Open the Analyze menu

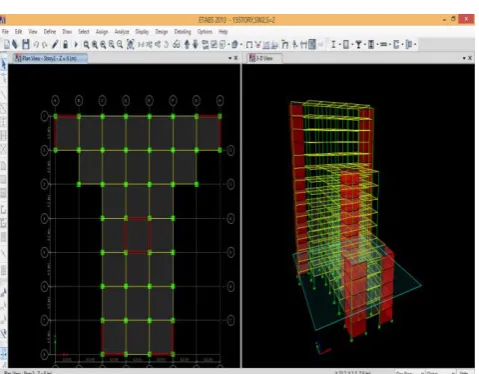[x=122, y=32]
